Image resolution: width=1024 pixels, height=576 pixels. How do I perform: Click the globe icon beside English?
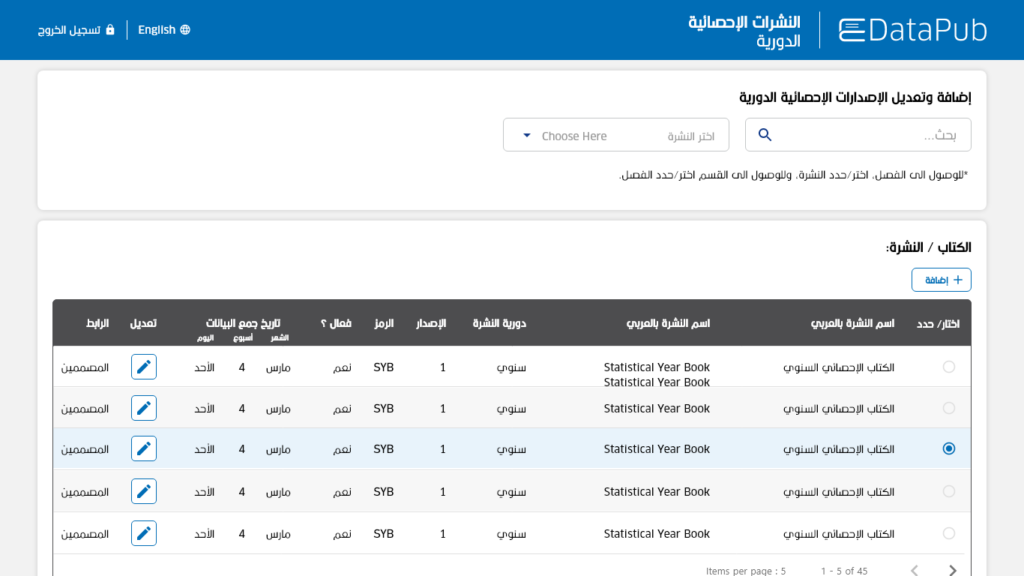point(187,29)
